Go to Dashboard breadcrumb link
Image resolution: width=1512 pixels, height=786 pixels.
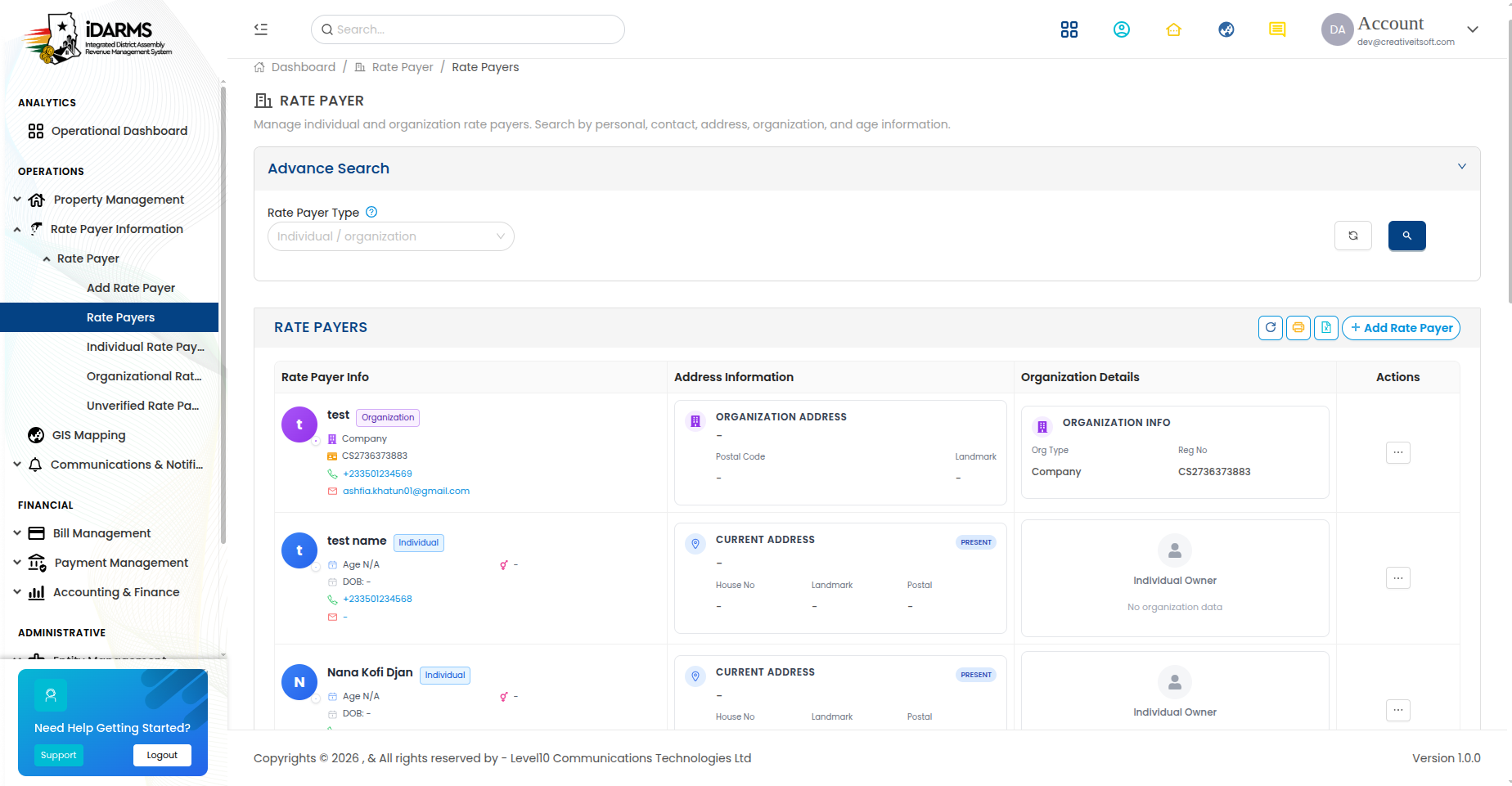304,67
